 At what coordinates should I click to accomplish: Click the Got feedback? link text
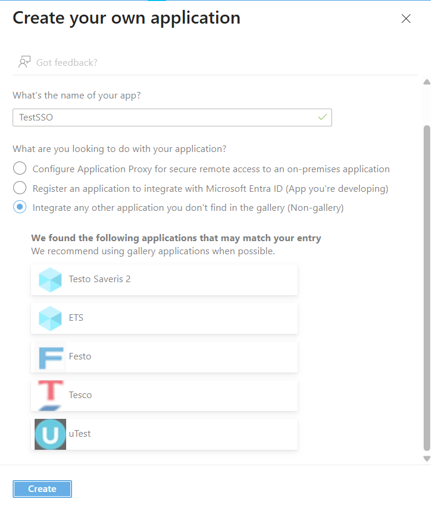pos(67,63)
